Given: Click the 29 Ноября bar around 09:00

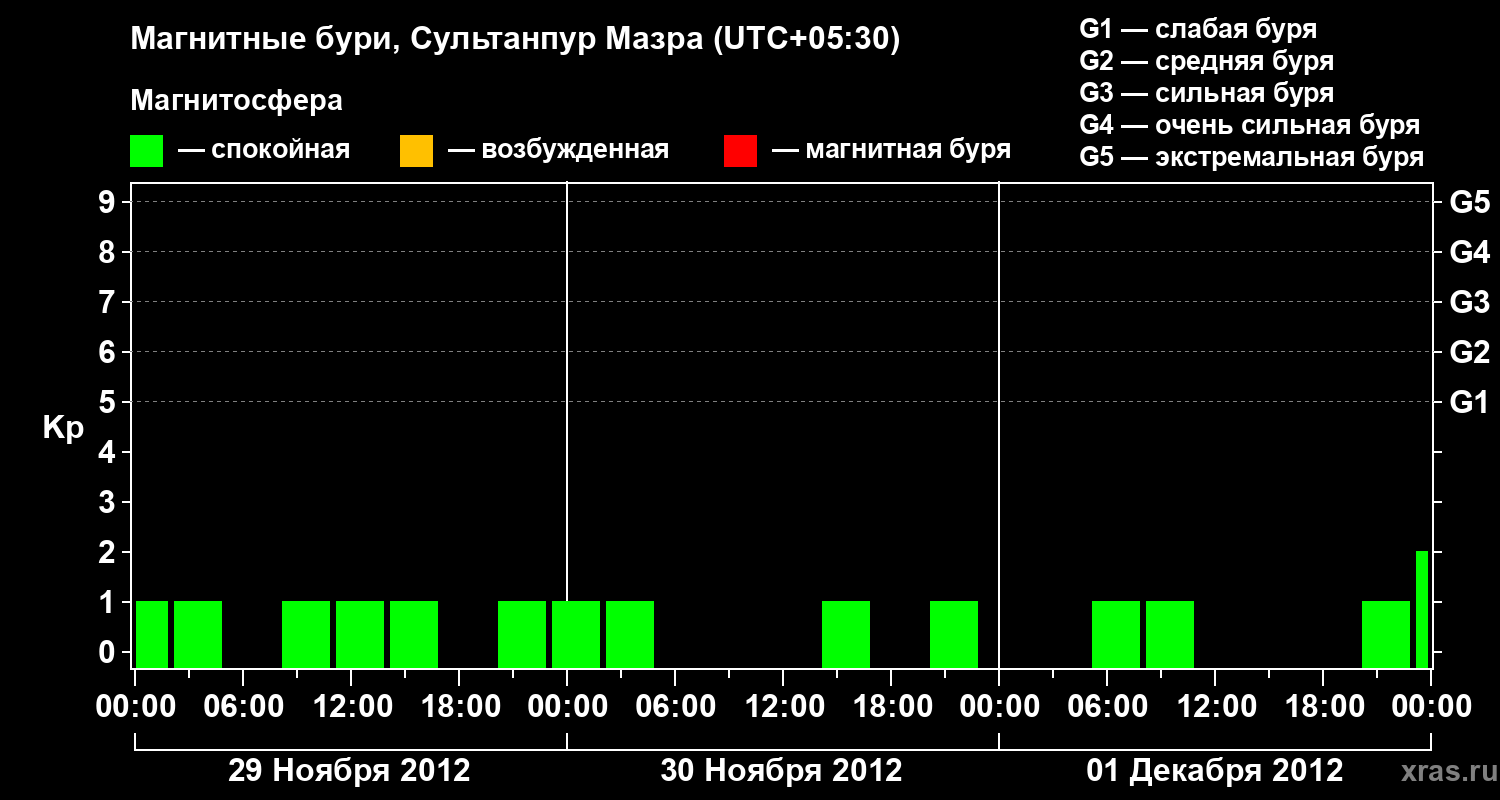Looking at the screenshot, I should (306, 634).
